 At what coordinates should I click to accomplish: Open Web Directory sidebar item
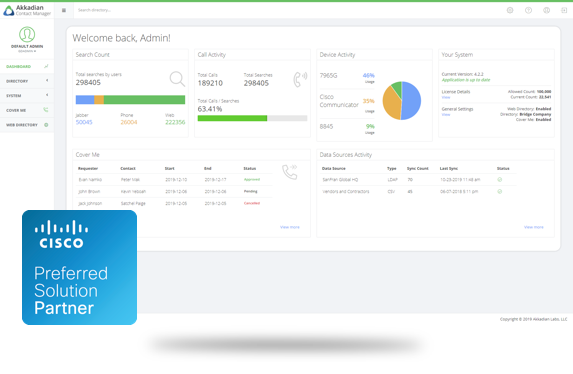(27, 125)
